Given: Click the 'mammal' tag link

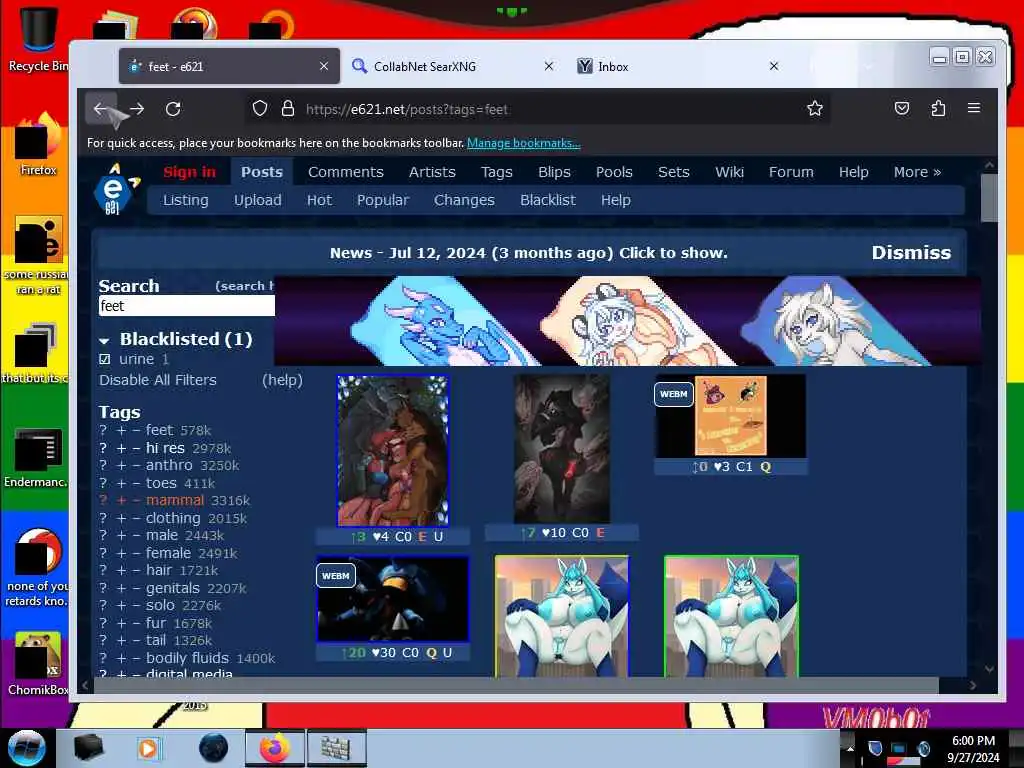Looking at the screenshot, I should click(x=174, y=500).
